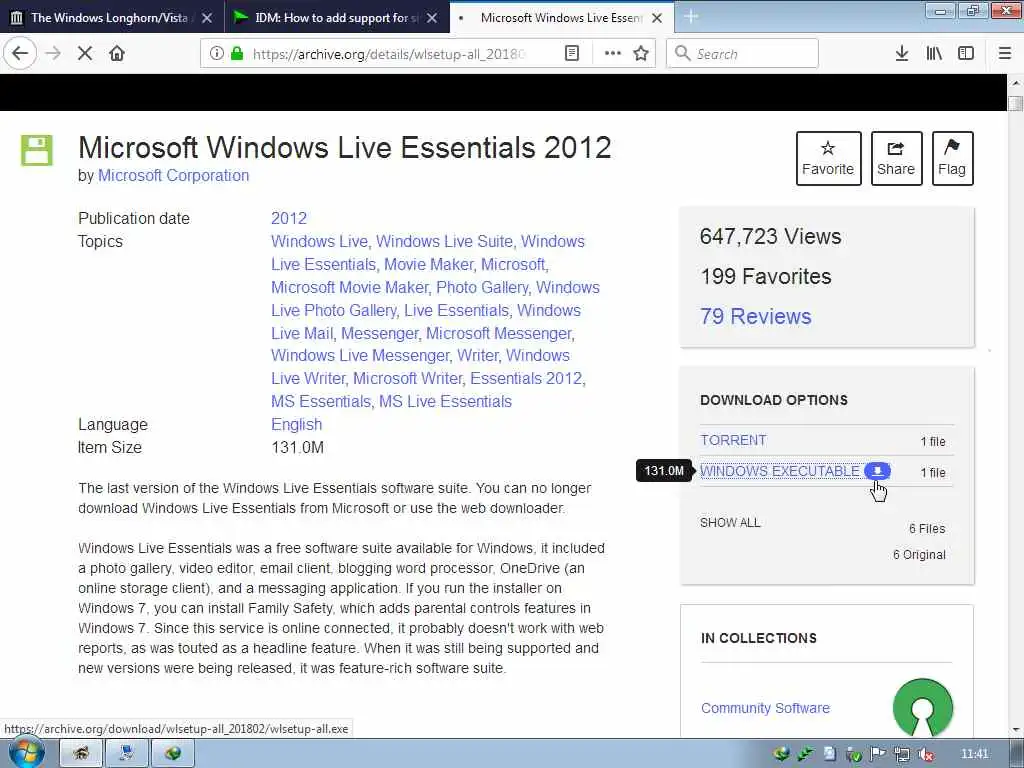Switch to the IDM How to add support tab

pyautogui.click(x=334, y=18)
